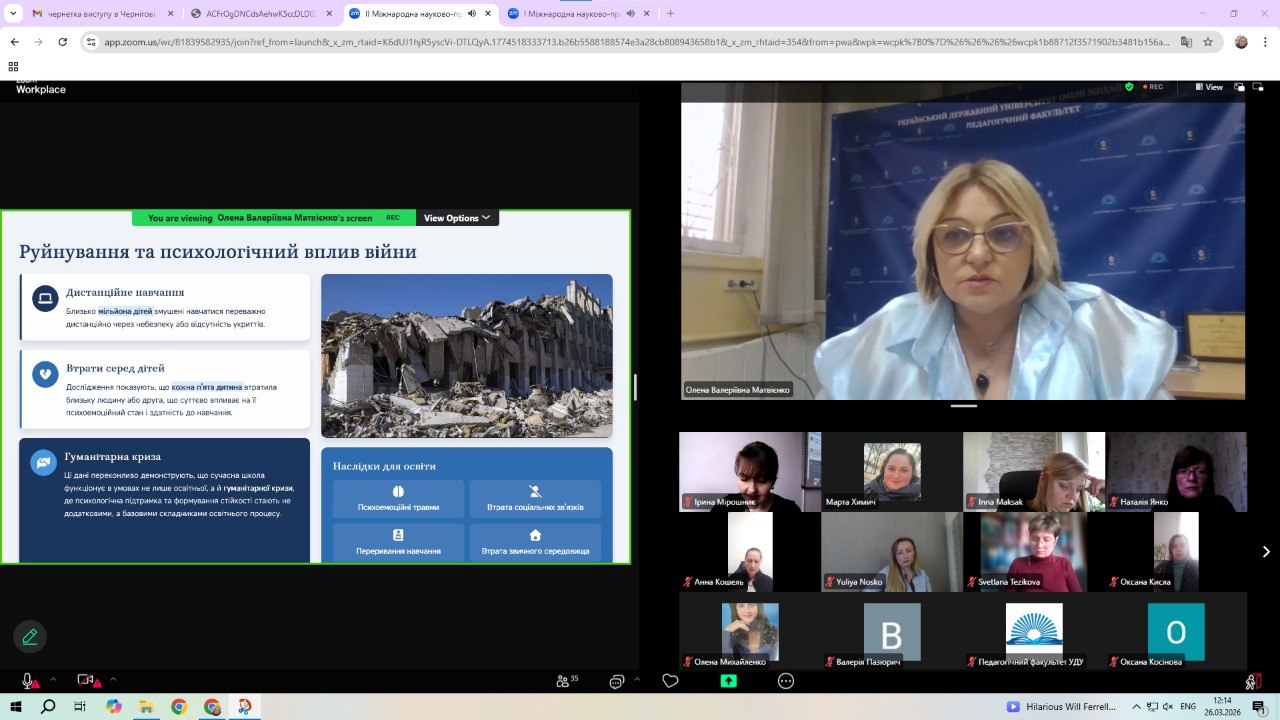Open the chat panel icon

[x=617, y=681]
